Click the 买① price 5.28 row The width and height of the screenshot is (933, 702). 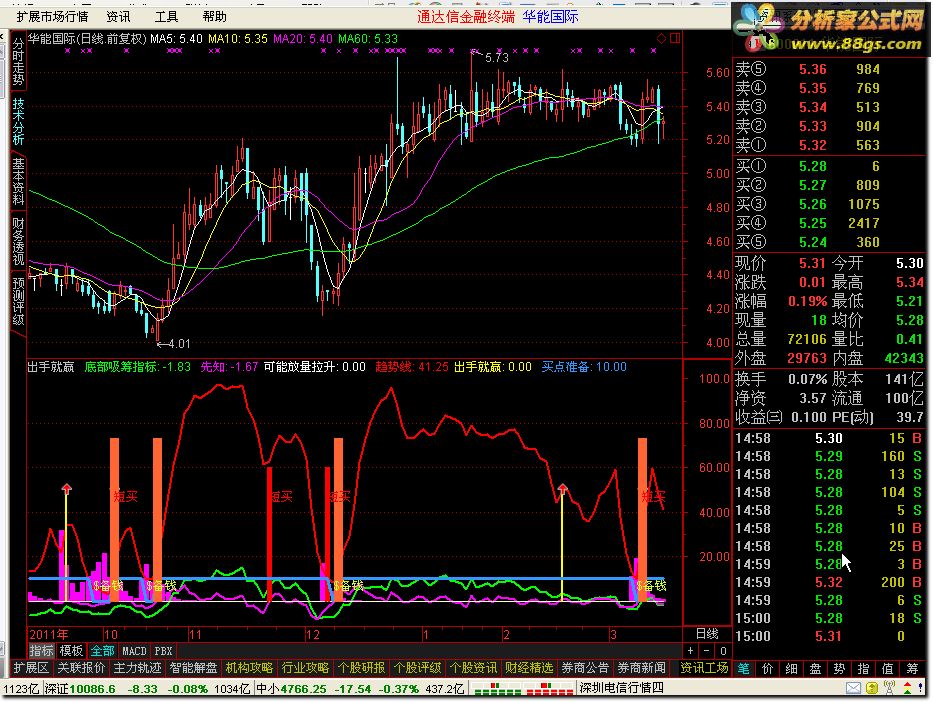click(x=829, y=166)
